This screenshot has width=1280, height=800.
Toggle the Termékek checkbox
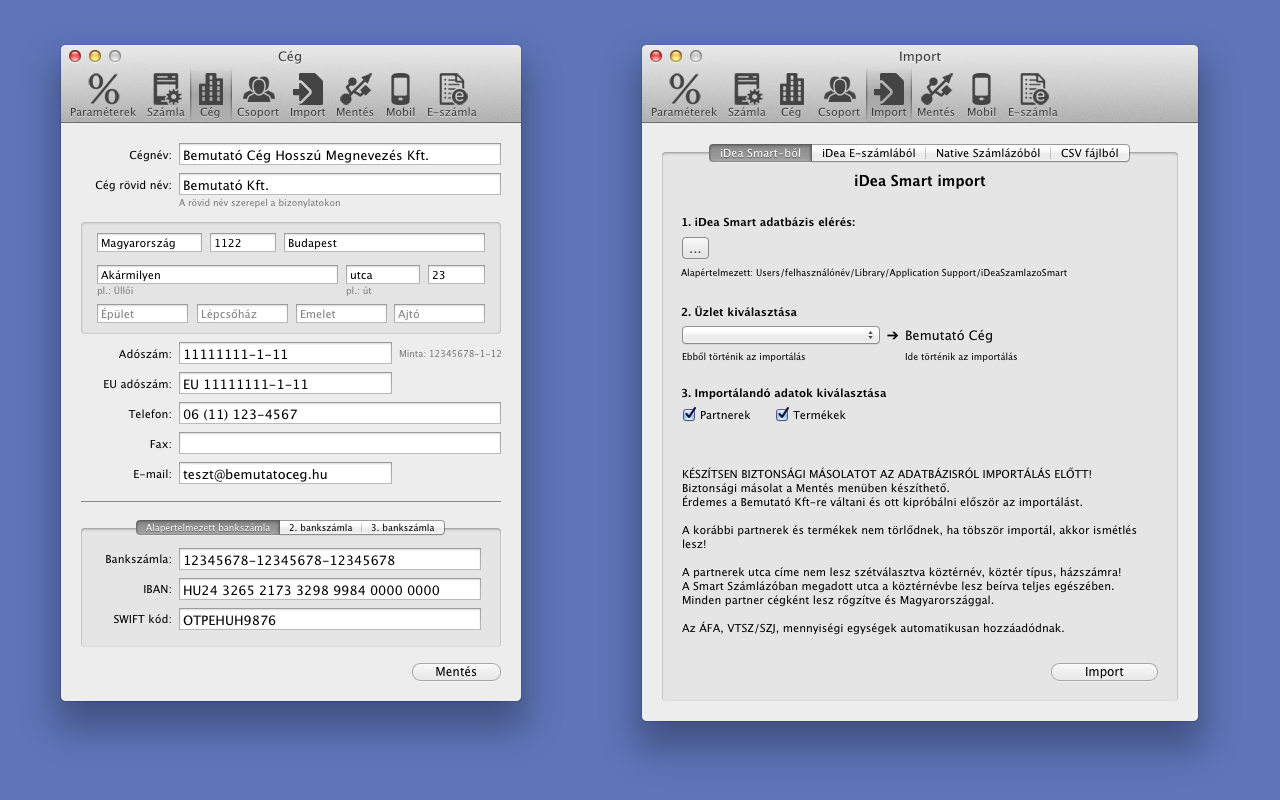783,414
